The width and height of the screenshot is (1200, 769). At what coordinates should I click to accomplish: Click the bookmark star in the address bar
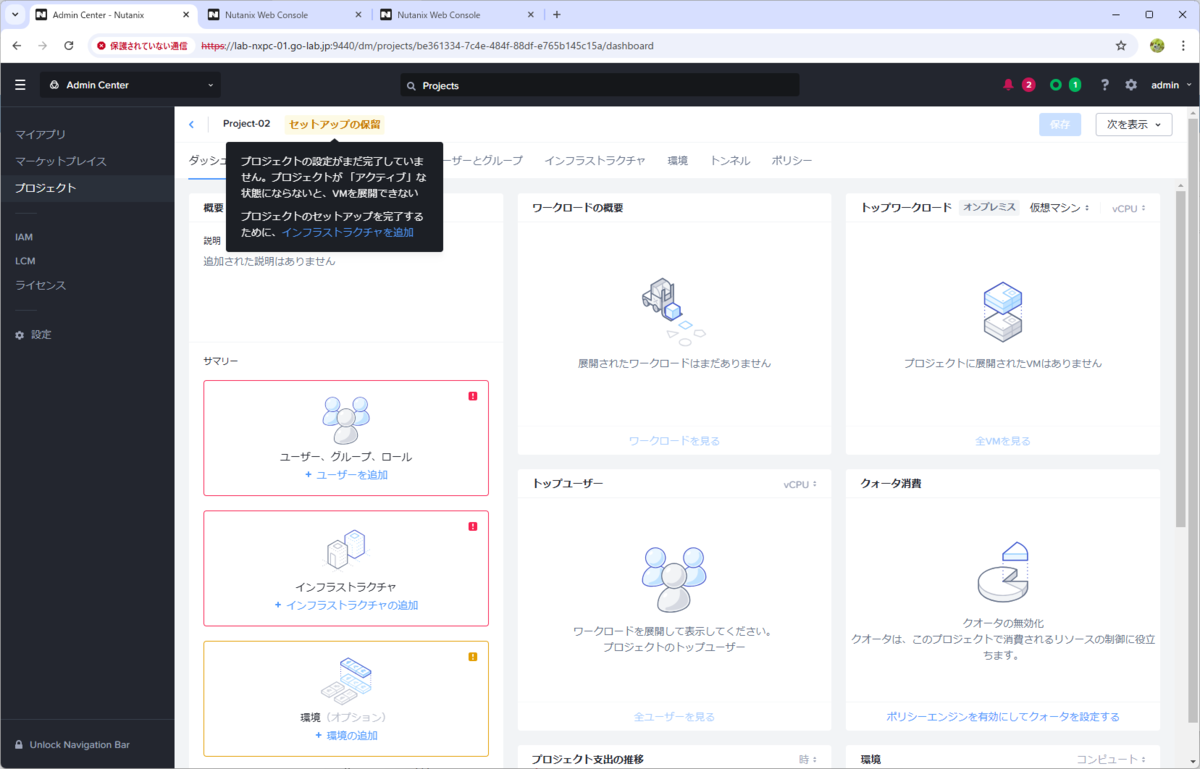click(x=1122, y=45)
